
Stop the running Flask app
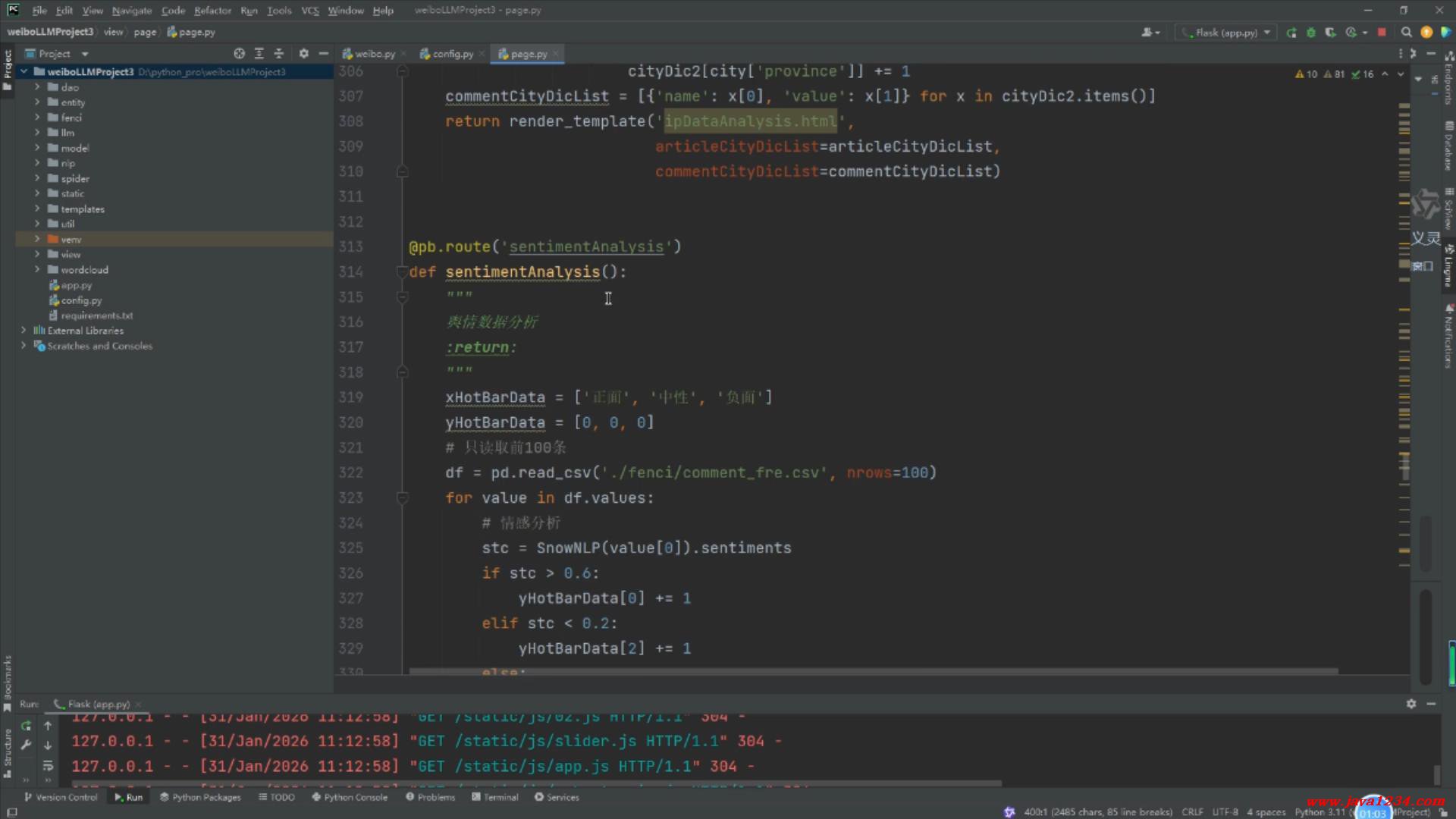1382,33
